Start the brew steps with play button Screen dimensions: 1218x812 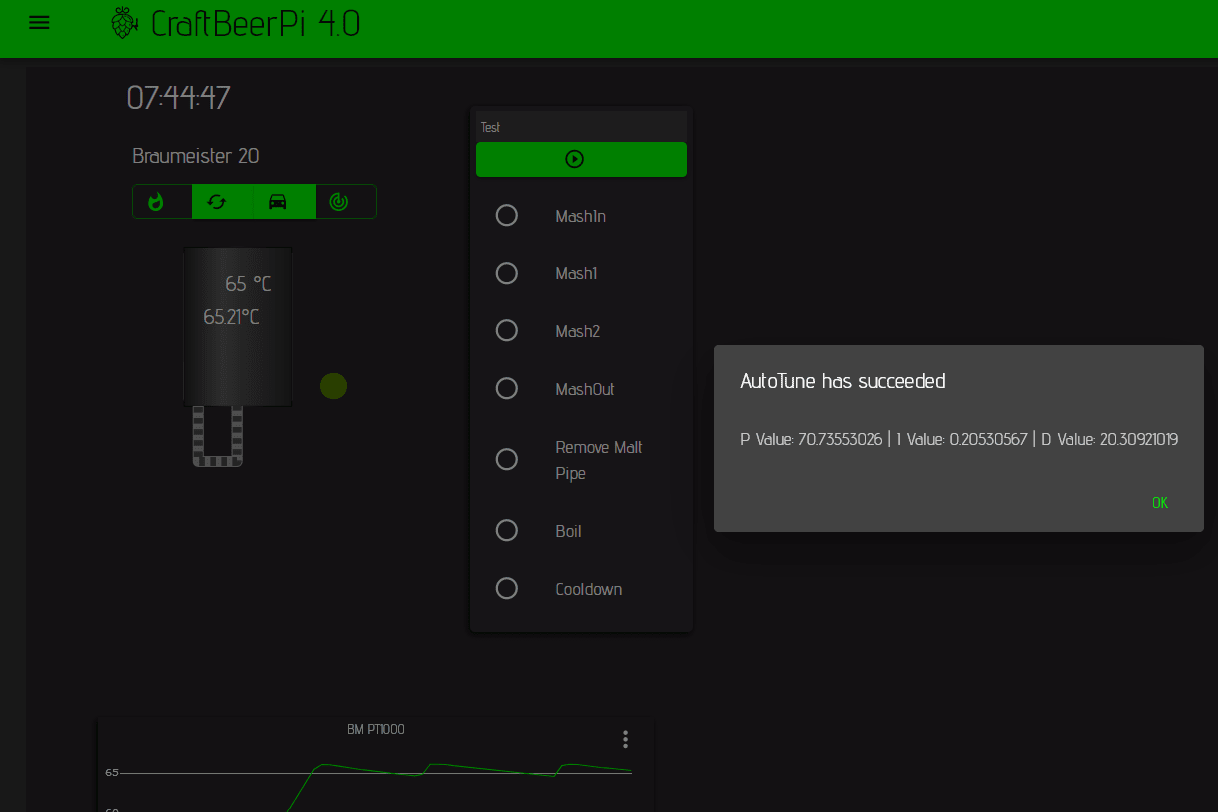click(x=581, y=159)
